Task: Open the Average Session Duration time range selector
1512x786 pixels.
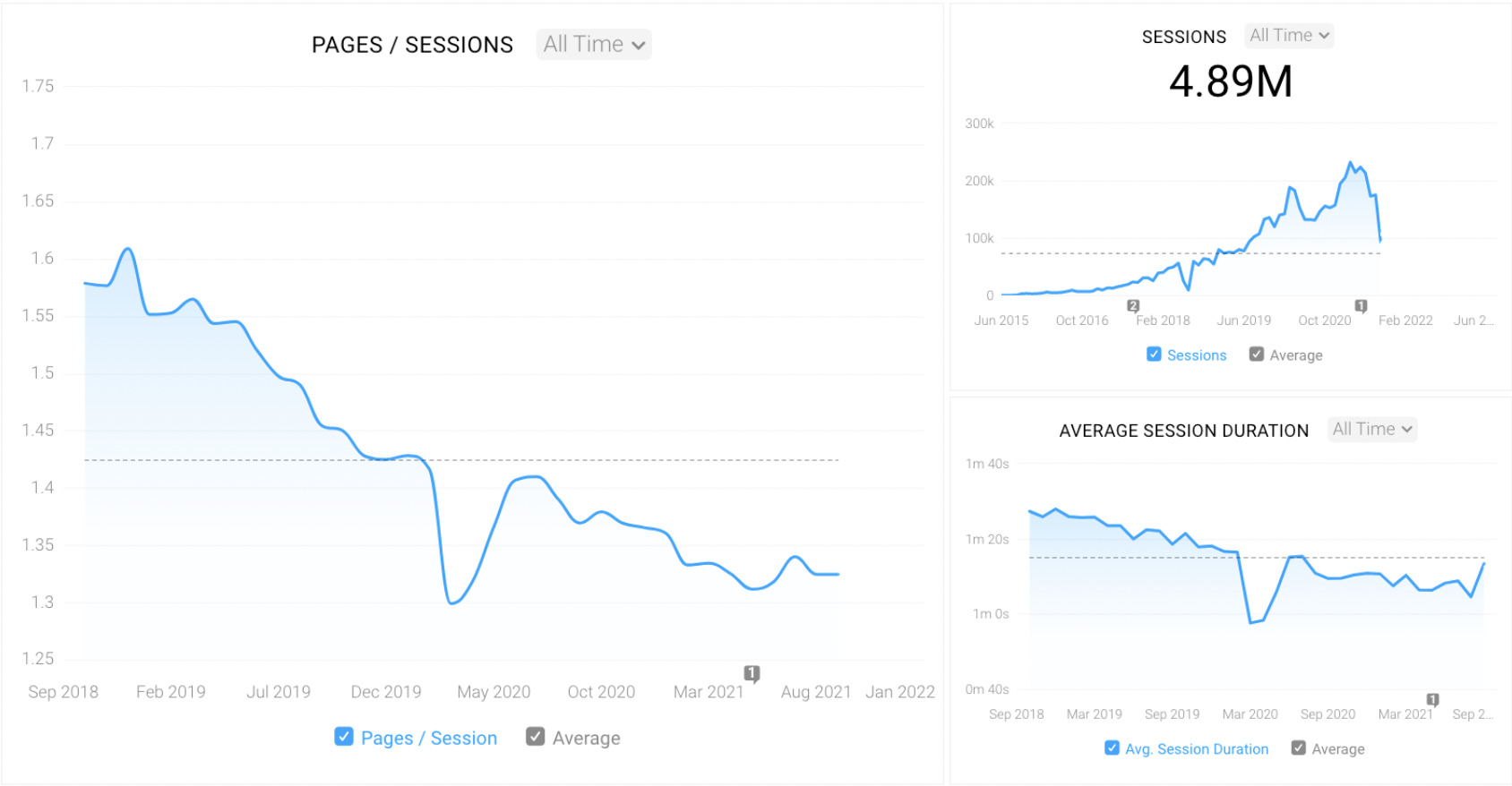Action: pos(1371,429)
